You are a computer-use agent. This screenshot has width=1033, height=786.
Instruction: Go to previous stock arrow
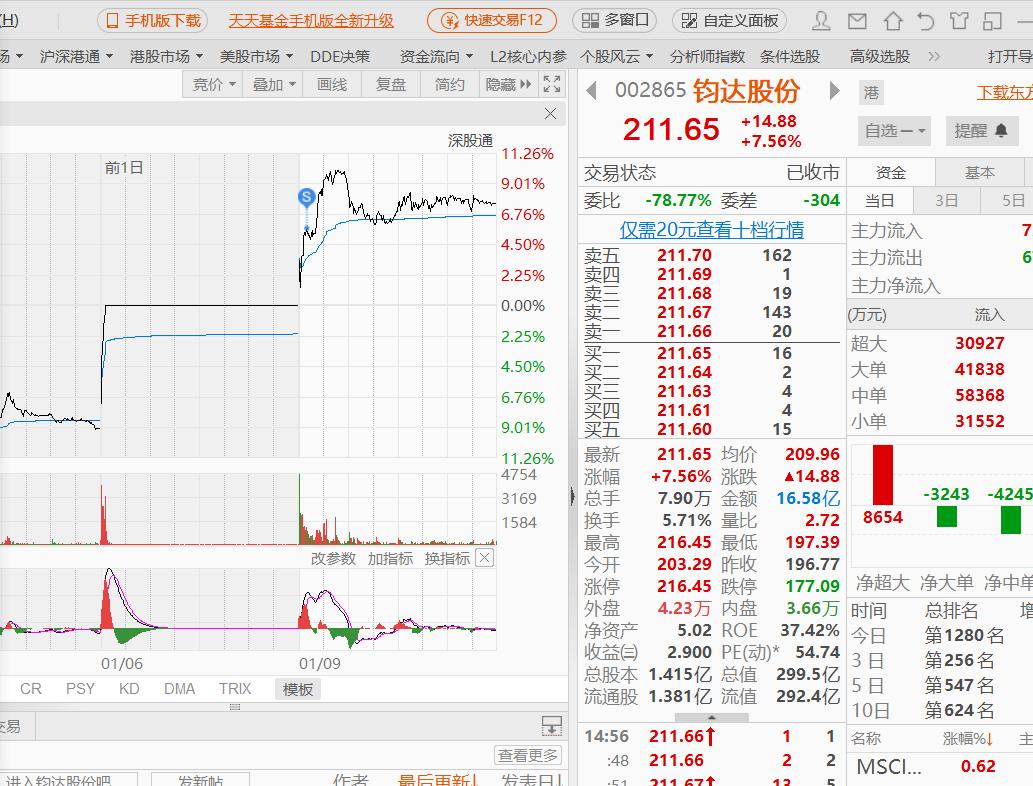coord(592,90)
